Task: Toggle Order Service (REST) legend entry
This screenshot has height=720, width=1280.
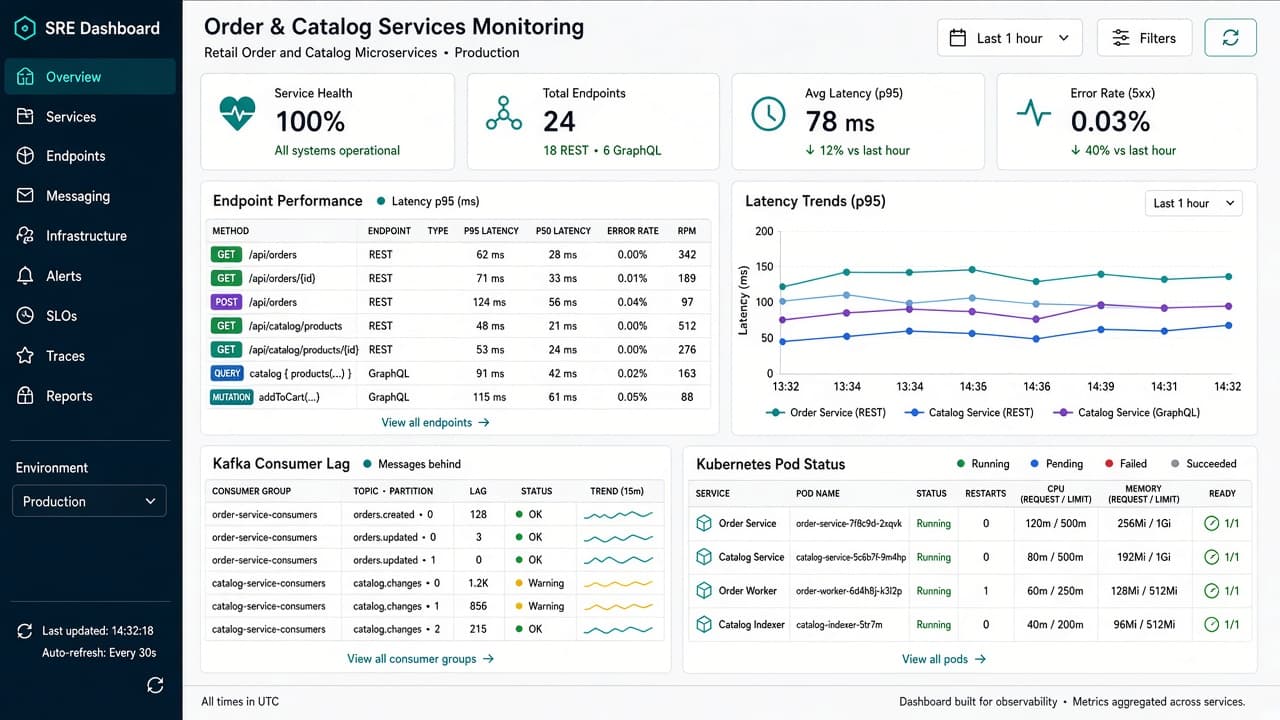Action: tap(825, 412)
